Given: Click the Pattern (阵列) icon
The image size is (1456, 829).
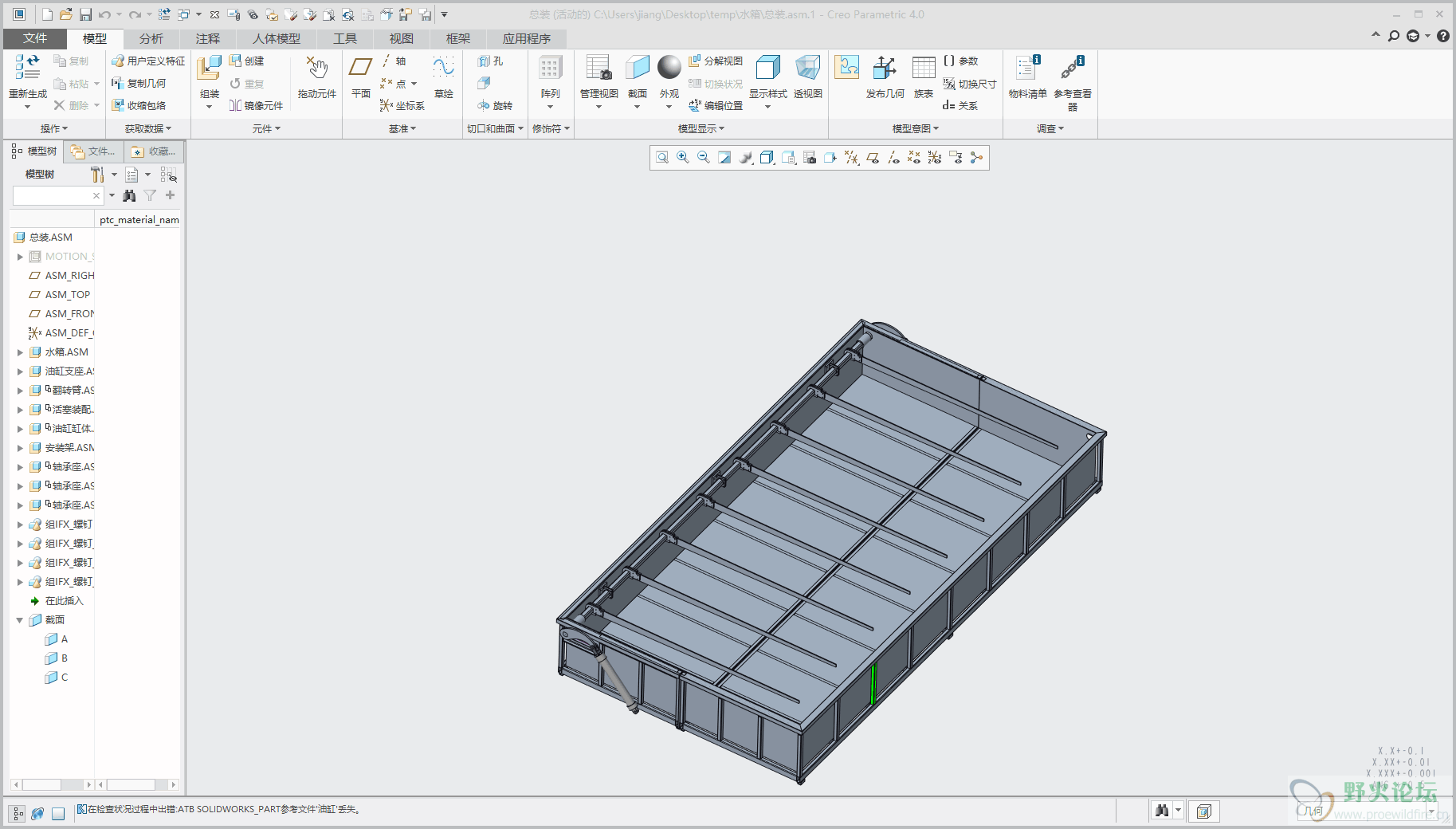Looking at the screenshot, I should point(550,69).
